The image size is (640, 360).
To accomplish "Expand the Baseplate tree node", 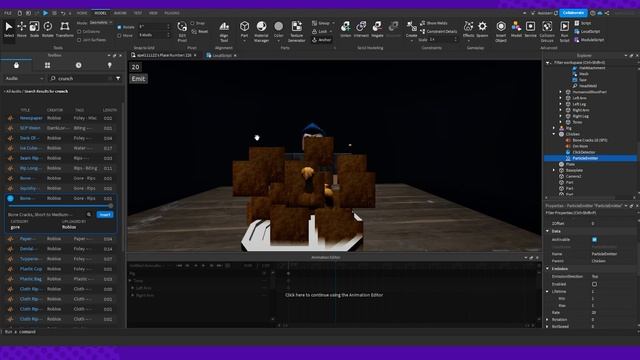I will coord(554,170).
